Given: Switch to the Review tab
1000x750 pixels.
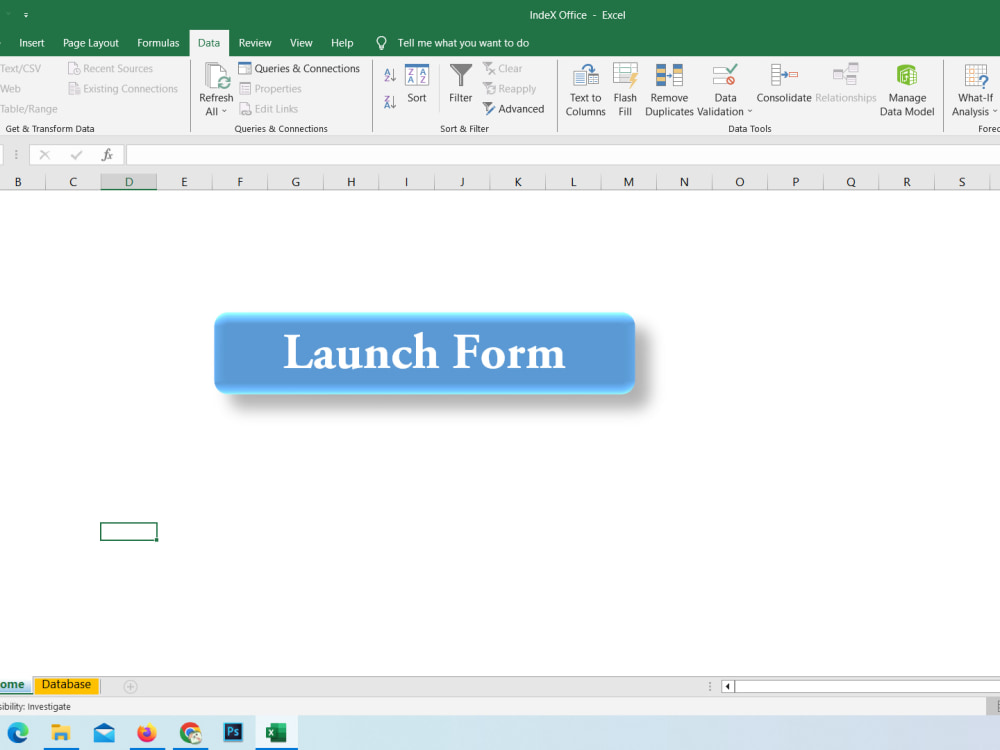Looking at the screenshot, I should click(255, 43).
